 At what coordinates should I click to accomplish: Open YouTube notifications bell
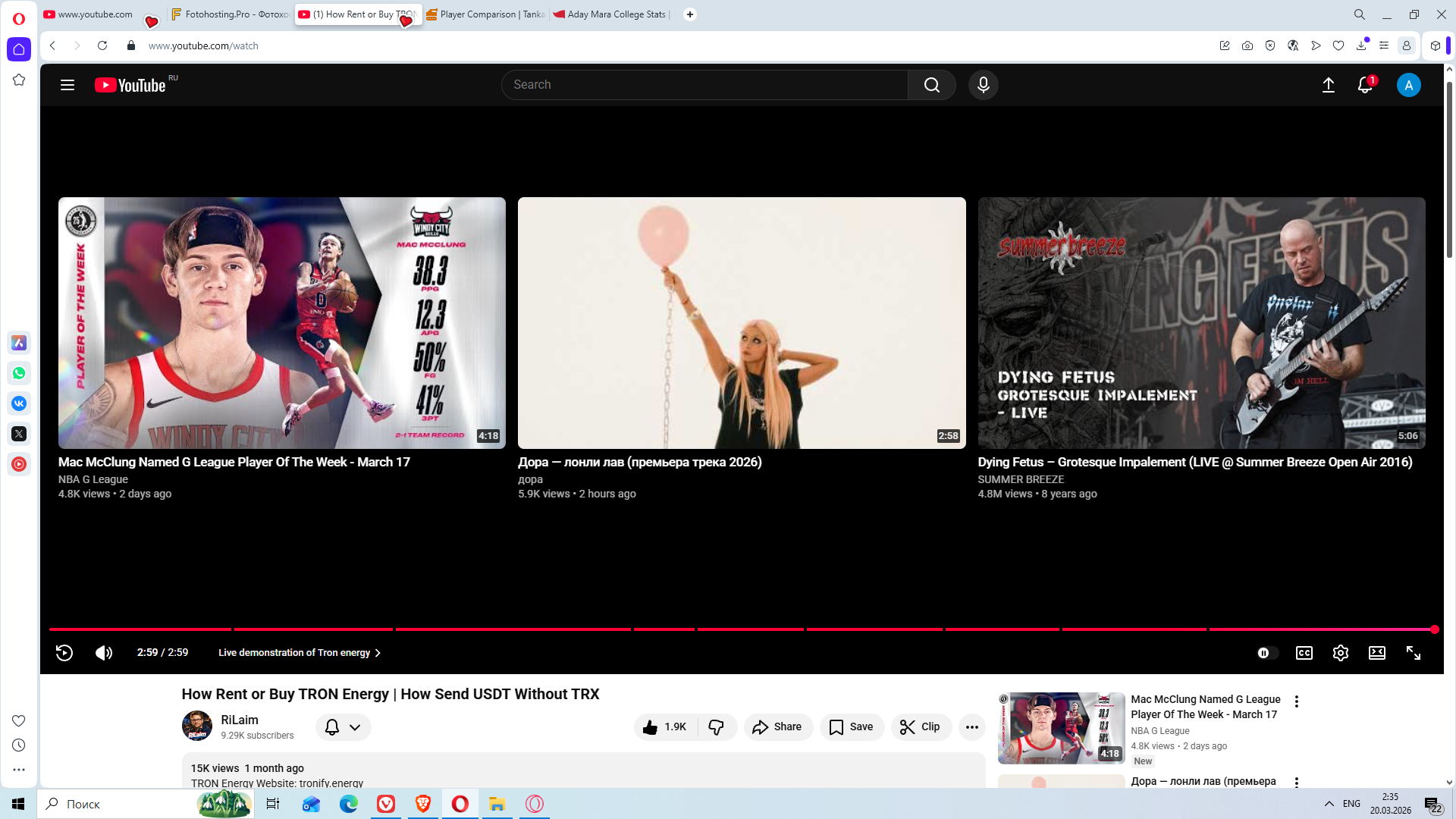(1365, 85)
